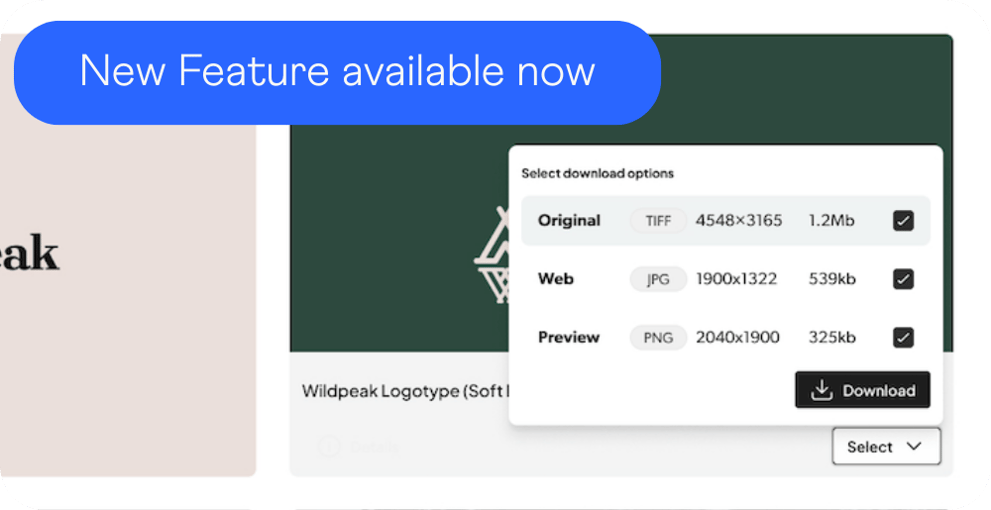Choose the Preview download option
Viewport: 991px width, 510px height.
point(569,337)
